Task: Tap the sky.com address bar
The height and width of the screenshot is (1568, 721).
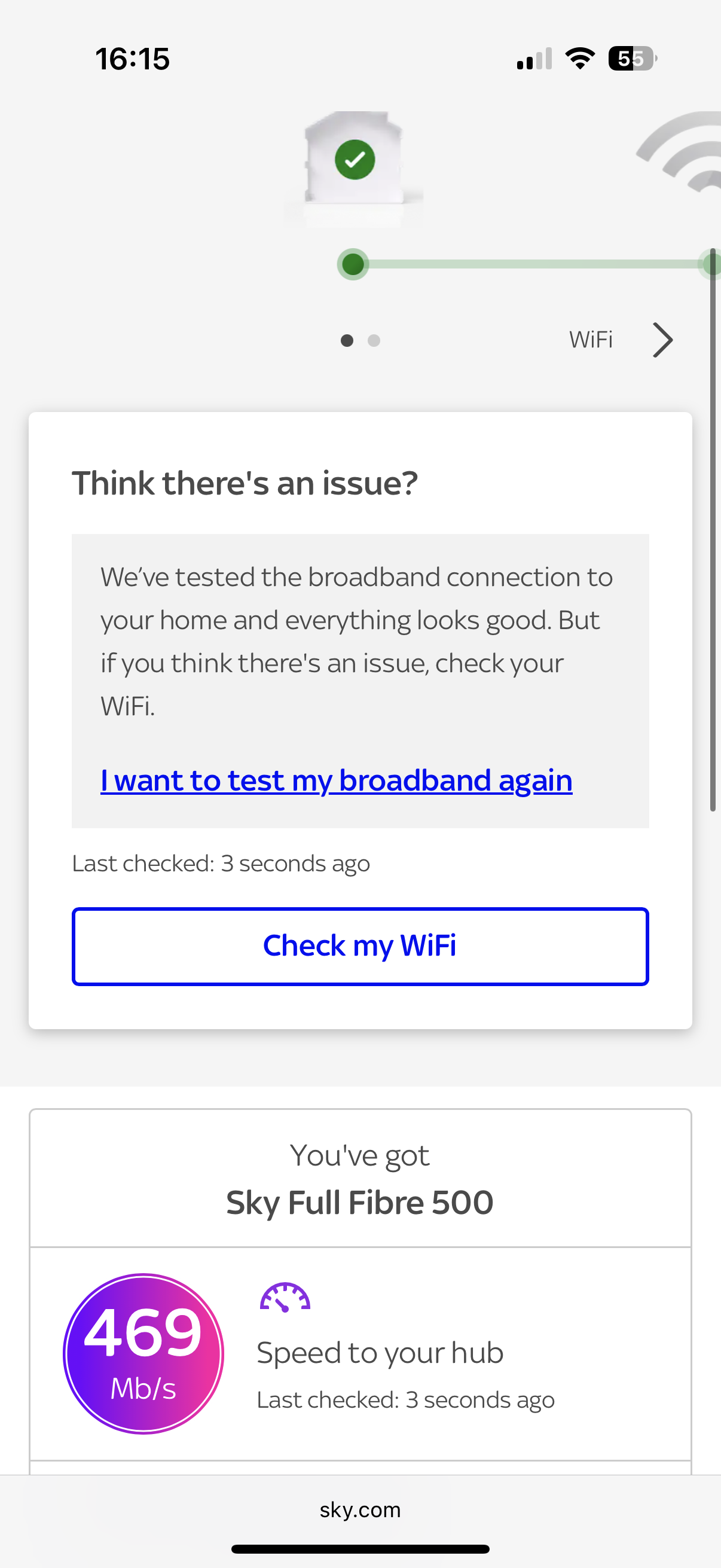Action: point(360,1509)
